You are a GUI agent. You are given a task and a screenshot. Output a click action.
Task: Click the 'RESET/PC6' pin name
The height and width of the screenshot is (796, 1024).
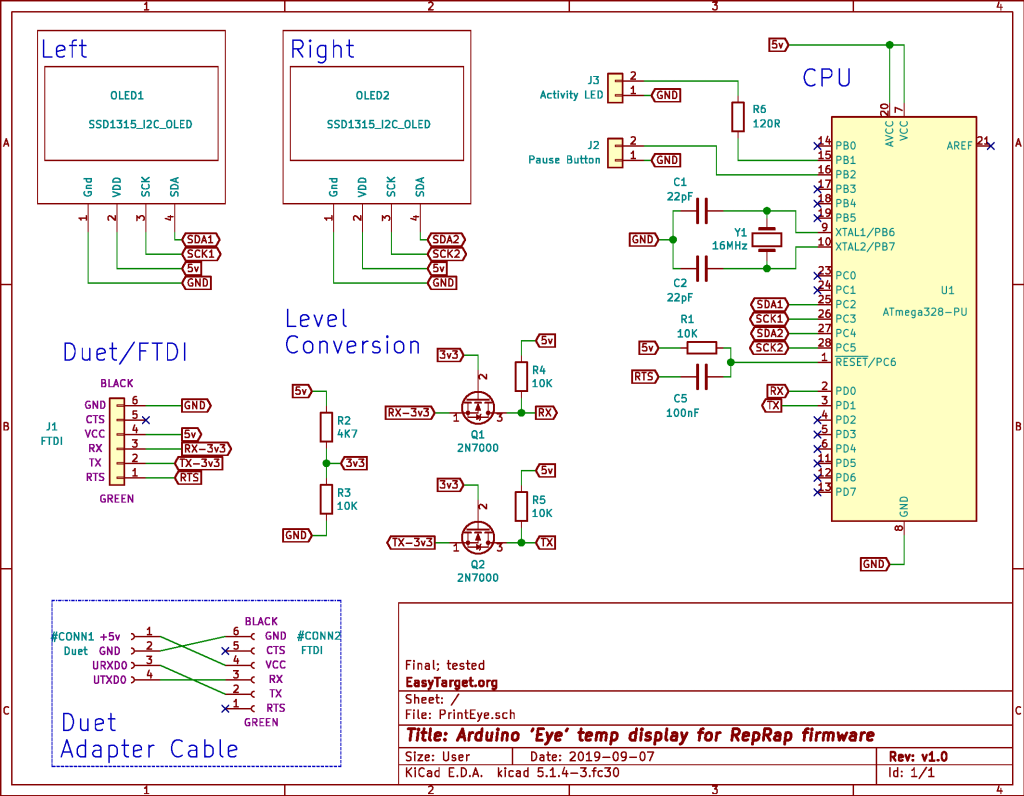coord(866,362)
